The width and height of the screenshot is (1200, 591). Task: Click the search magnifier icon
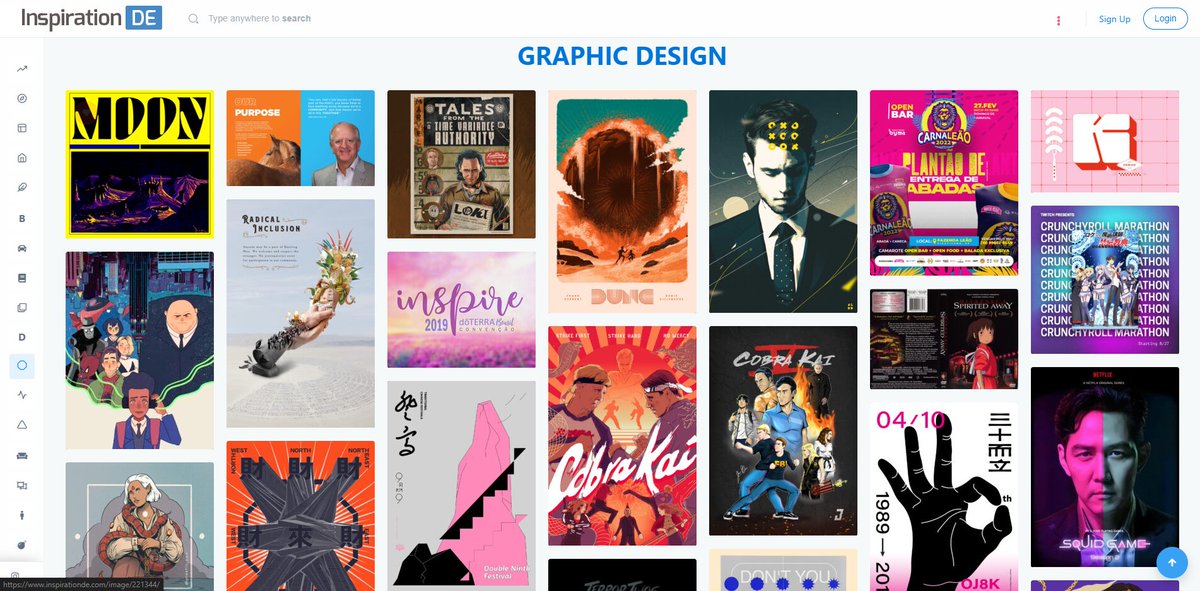193,18
